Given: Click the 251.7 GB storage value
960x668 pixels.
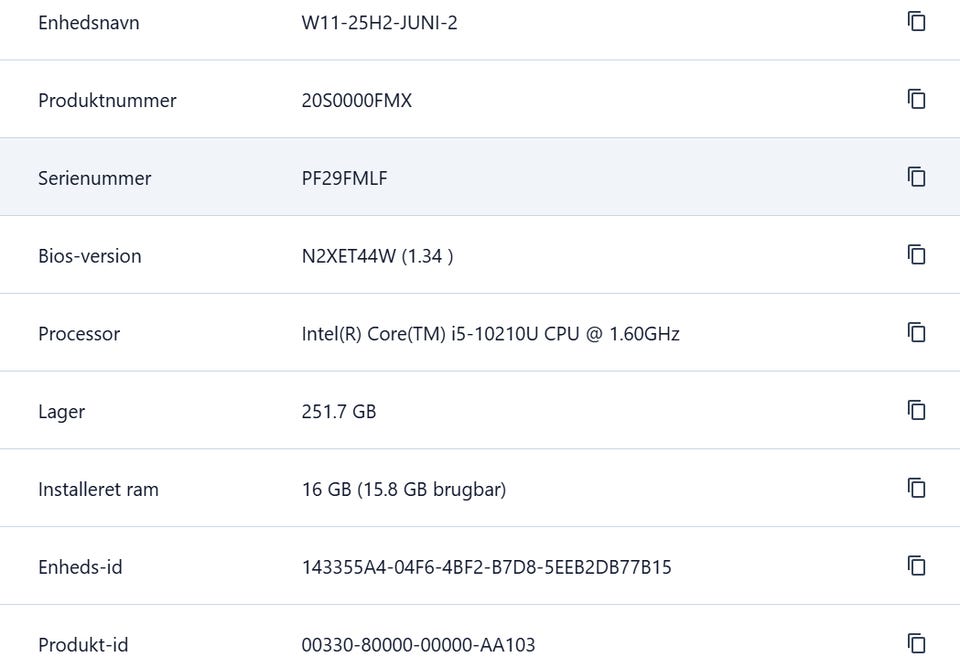Looking at the screenshot, I should 339,411.
